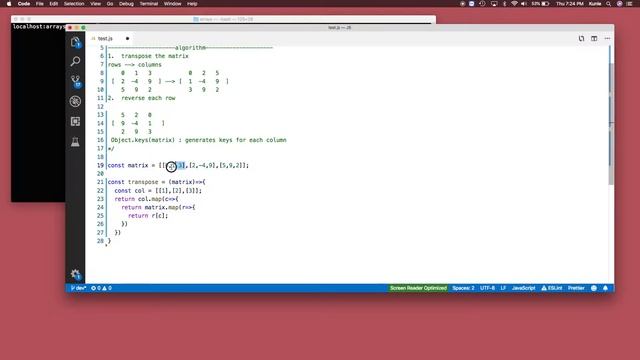Click the Bluetooth icon in menu bar
This screenshot has height=360, width=640.
click(504, 4)
